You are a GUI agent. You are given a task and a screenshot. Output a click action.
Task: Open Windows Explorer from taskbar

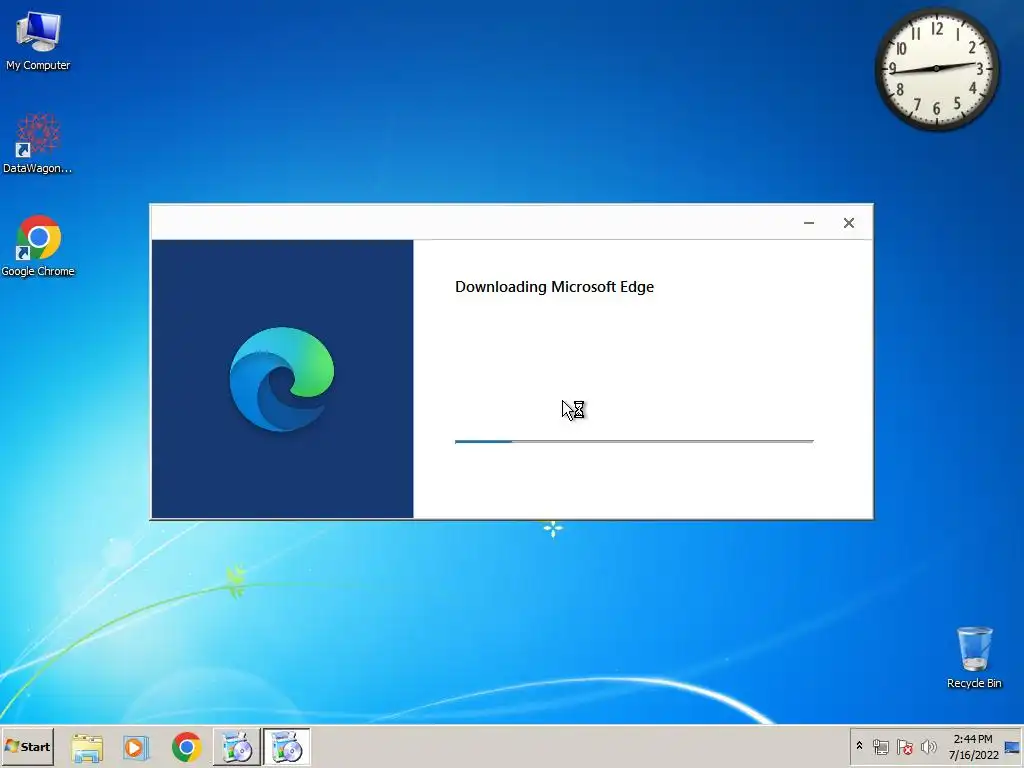87,747
